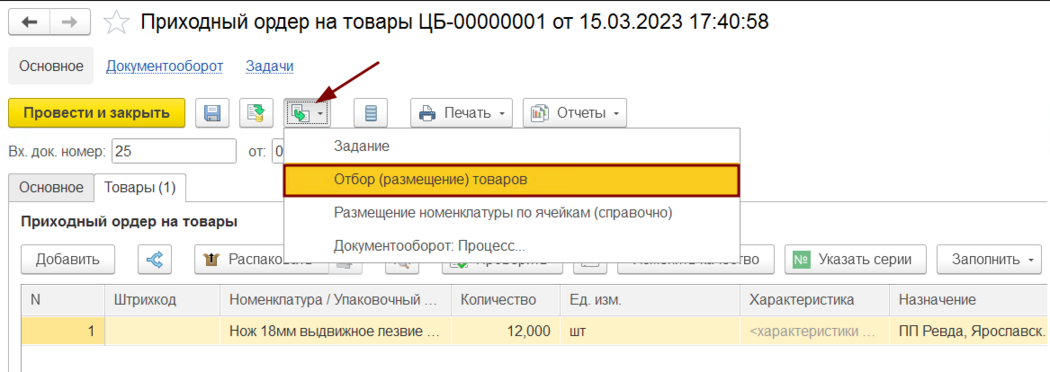The height and width of the screenshot is (372, 1050).
Task: Click the Количество column header
Action: [506, 300]
